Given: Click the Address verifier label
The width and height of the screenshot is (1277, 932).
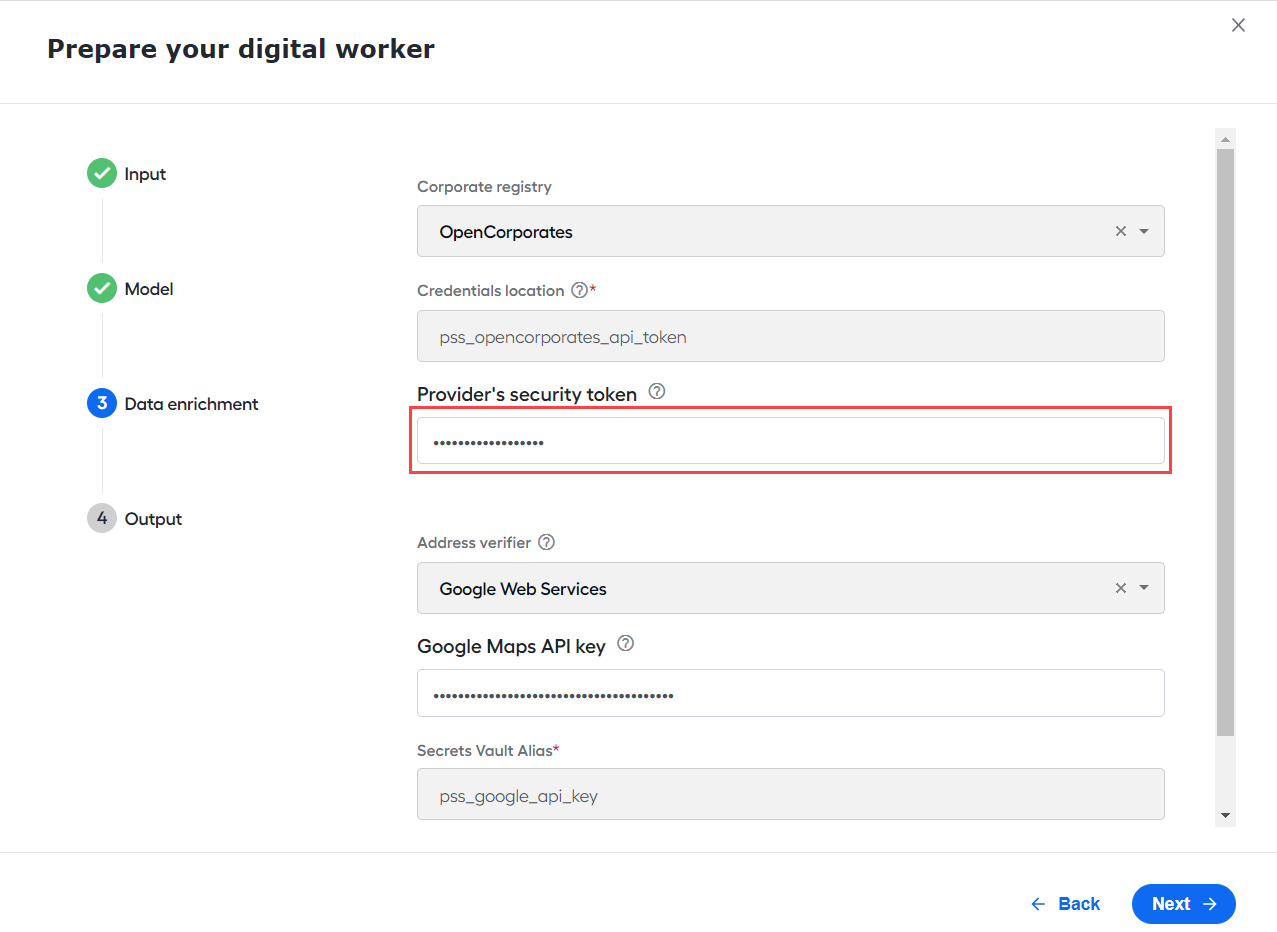Looking at the screenshot, I should pyautogui.click(x=474, y=542).
